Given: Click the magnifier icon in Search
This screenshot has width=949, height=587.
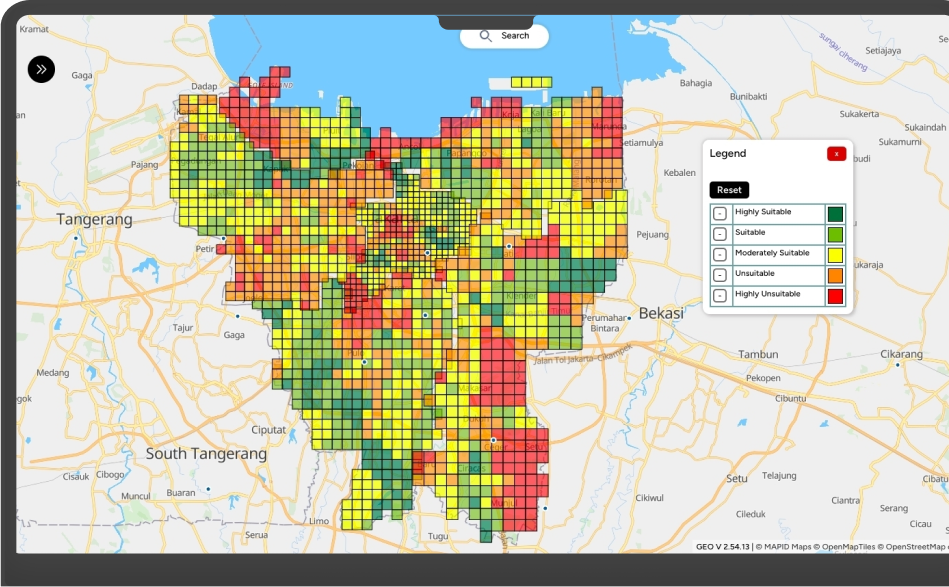Looking at the screenshot, I should (486, 36).
